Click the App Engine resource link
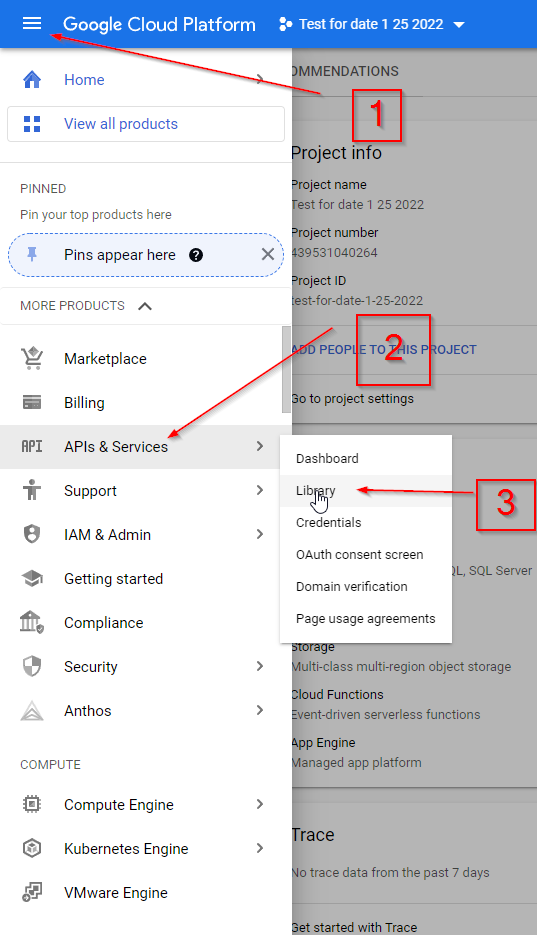The height and width of the screenshot is (935, 537). coord(324,742)
